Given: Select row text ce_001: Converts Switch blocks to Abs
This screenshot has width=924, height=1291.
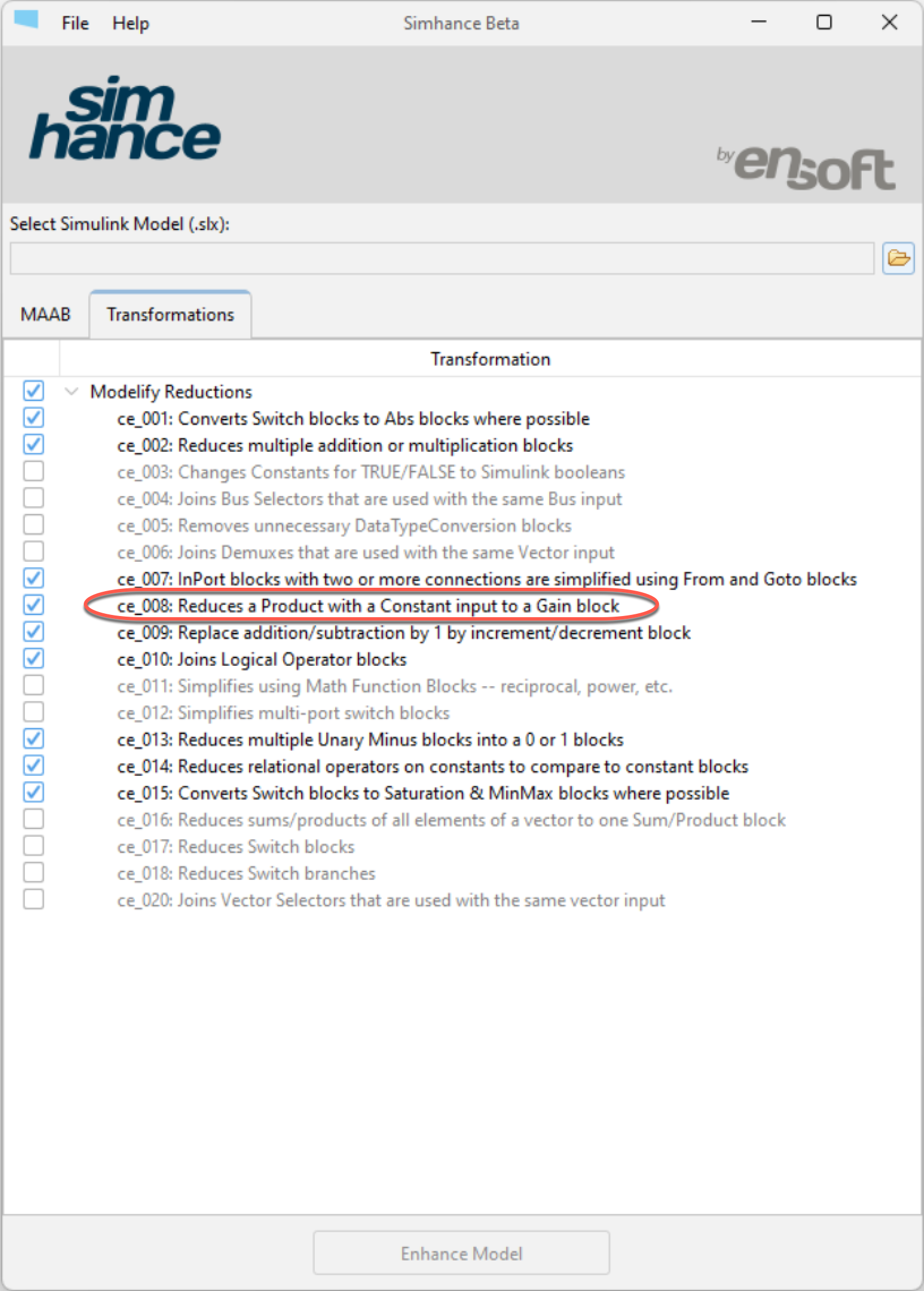Looking at the screenshot, I should (x=353, y=419).
